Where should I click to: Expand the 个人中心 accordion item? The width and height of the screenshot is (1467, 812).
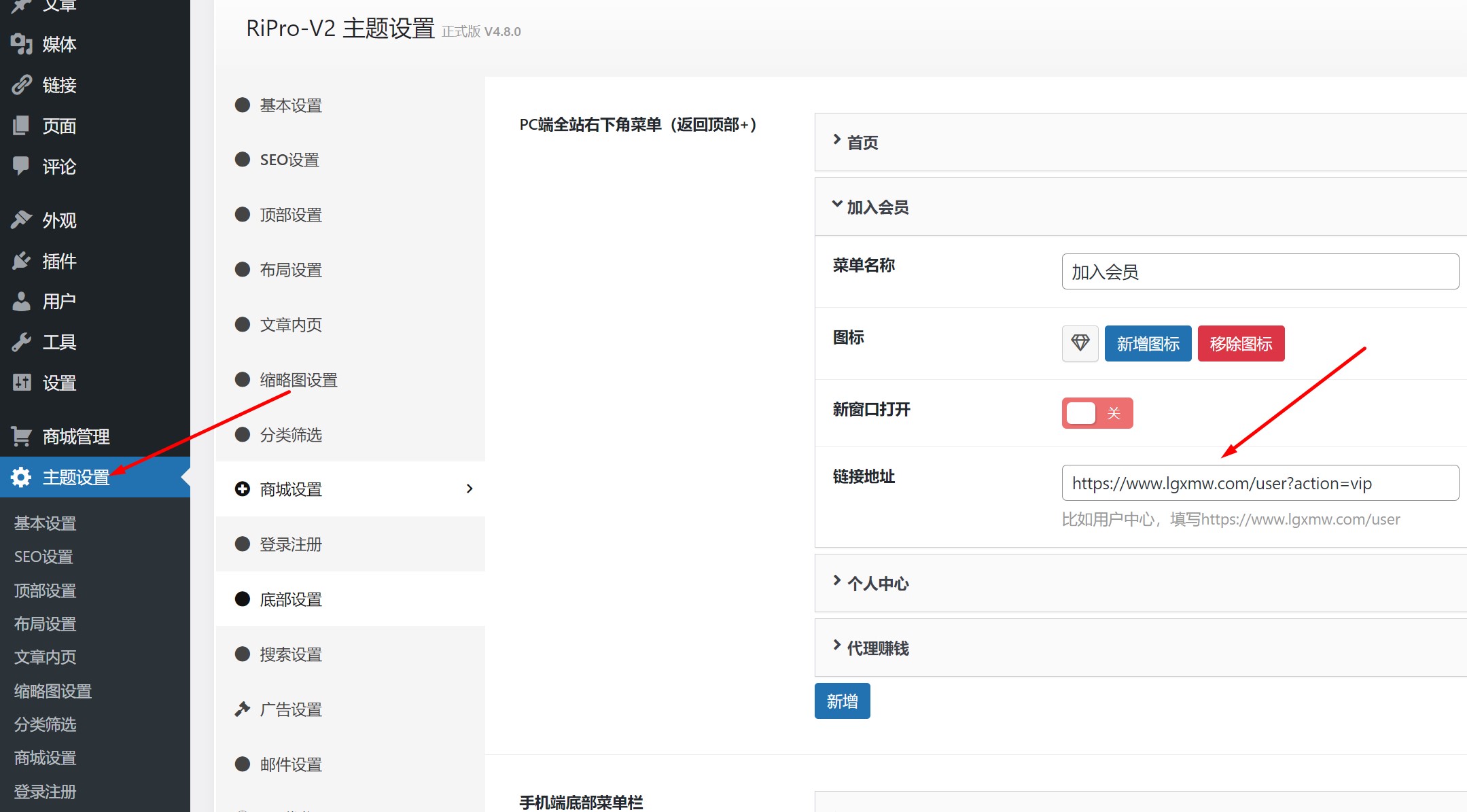tap(877, 584)
